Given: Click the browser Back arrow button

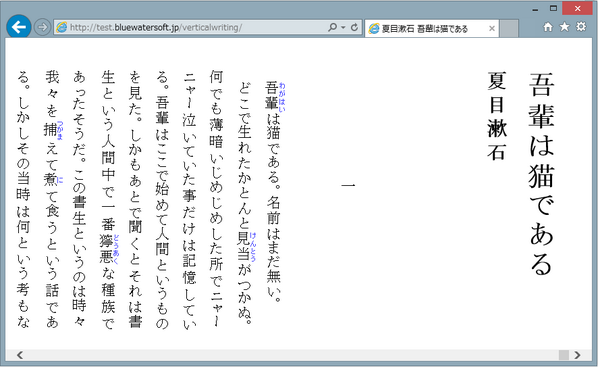Looking at the screenshot, I should pos(18,27).
